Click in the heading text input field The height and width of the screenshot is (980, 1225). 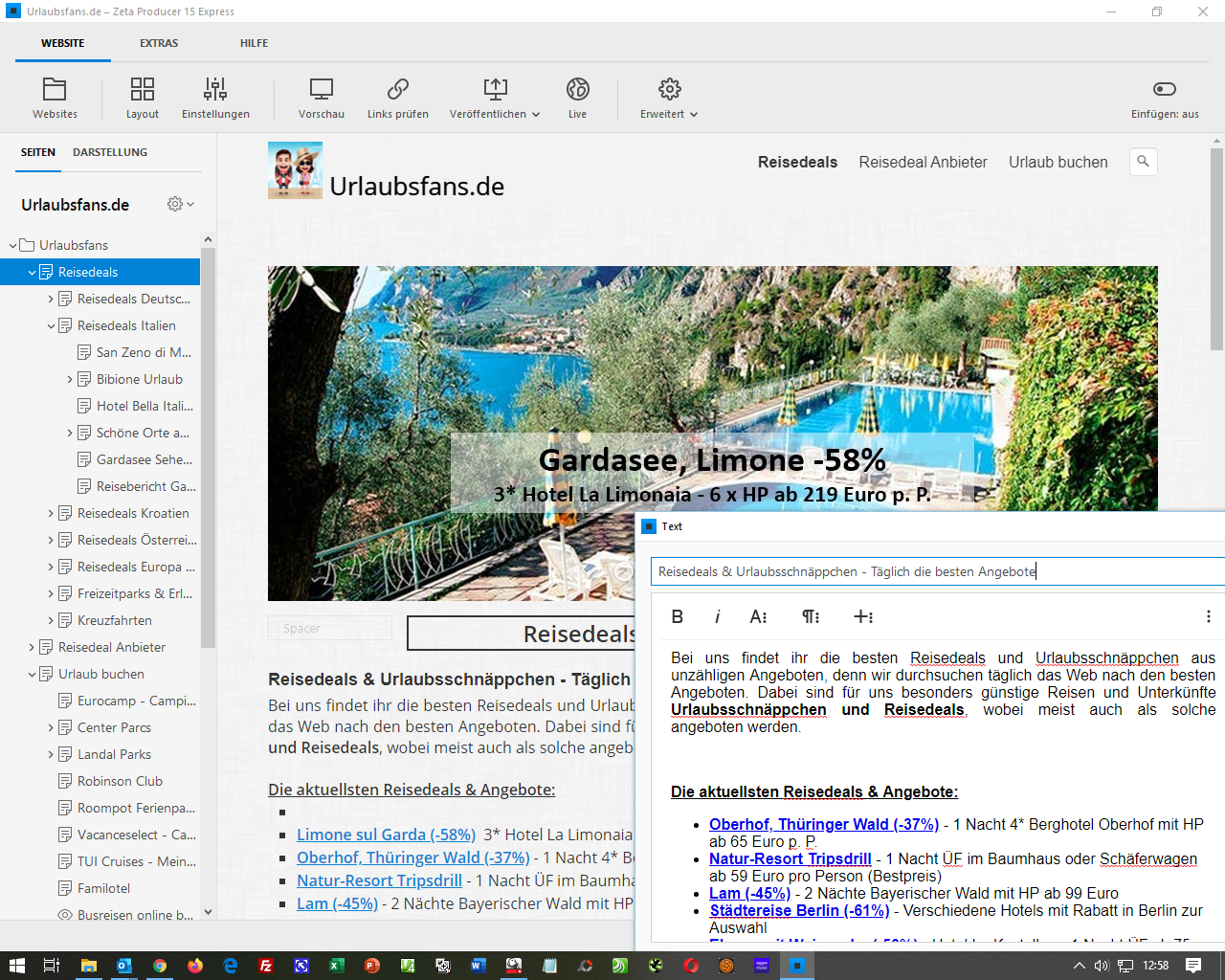[x=938, y=571]
